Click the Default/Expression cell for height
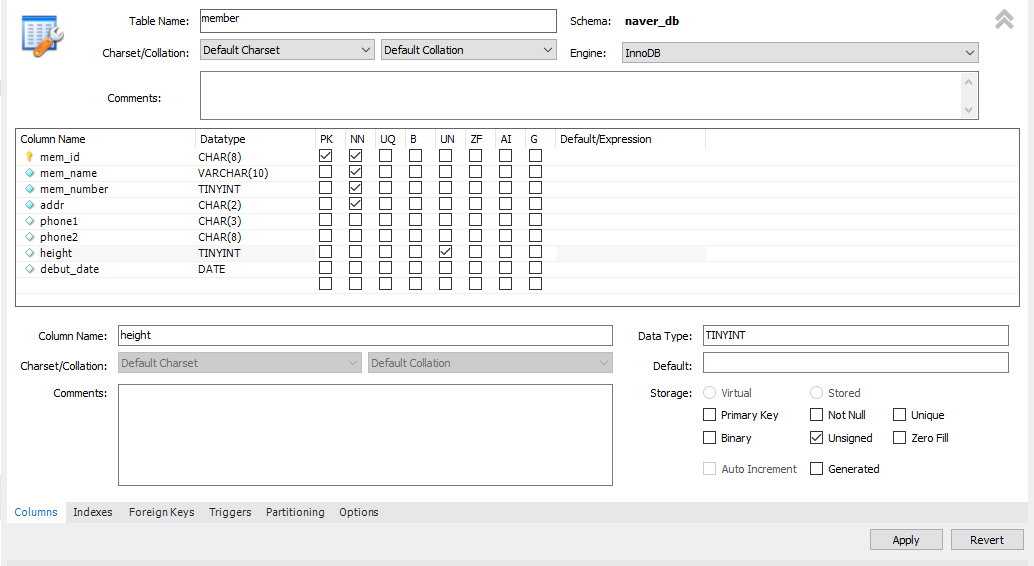 [x=630, y=253]
